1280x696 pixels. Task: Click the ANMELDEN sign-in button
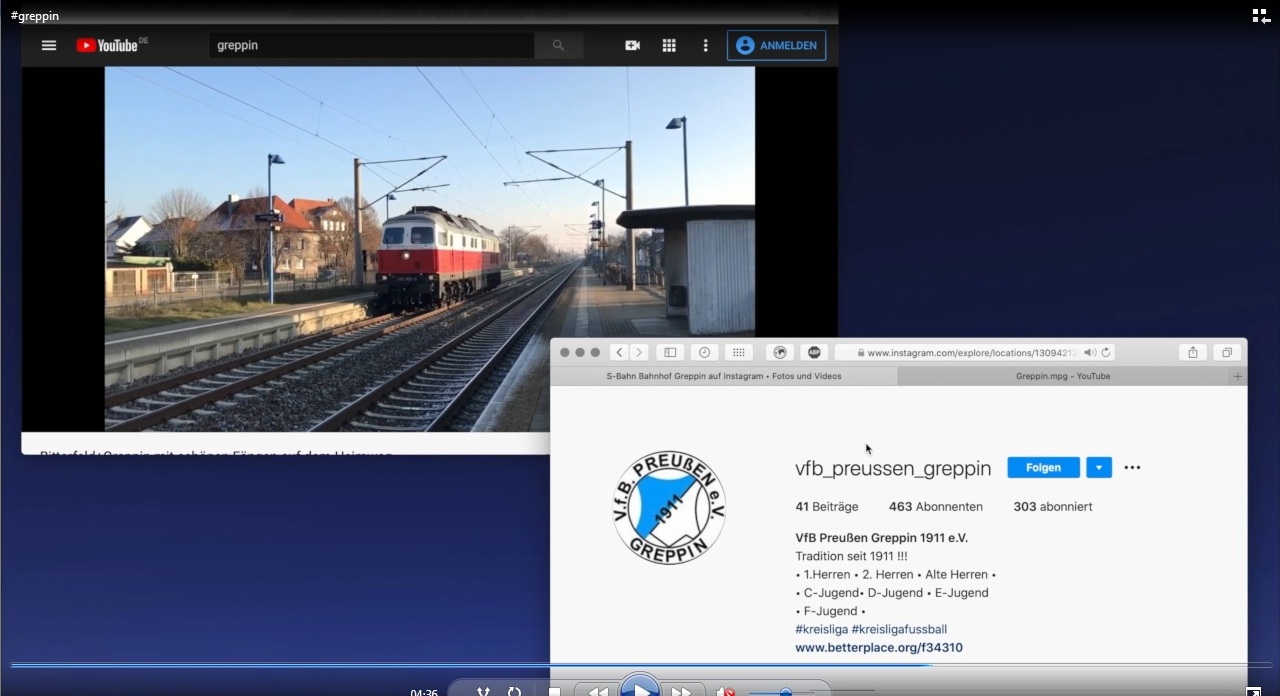pyautogui.click(x=776, y=45)
